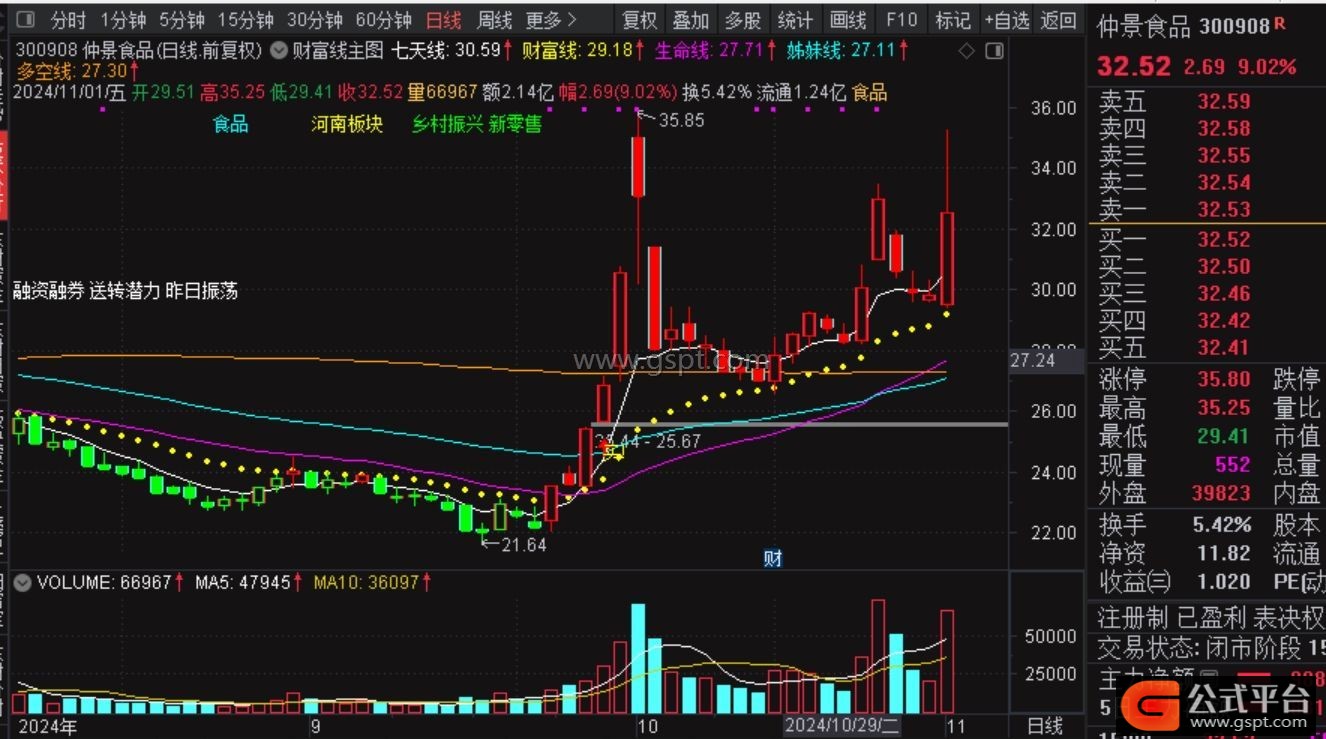Click the 河南板块 sector tag

347,125
